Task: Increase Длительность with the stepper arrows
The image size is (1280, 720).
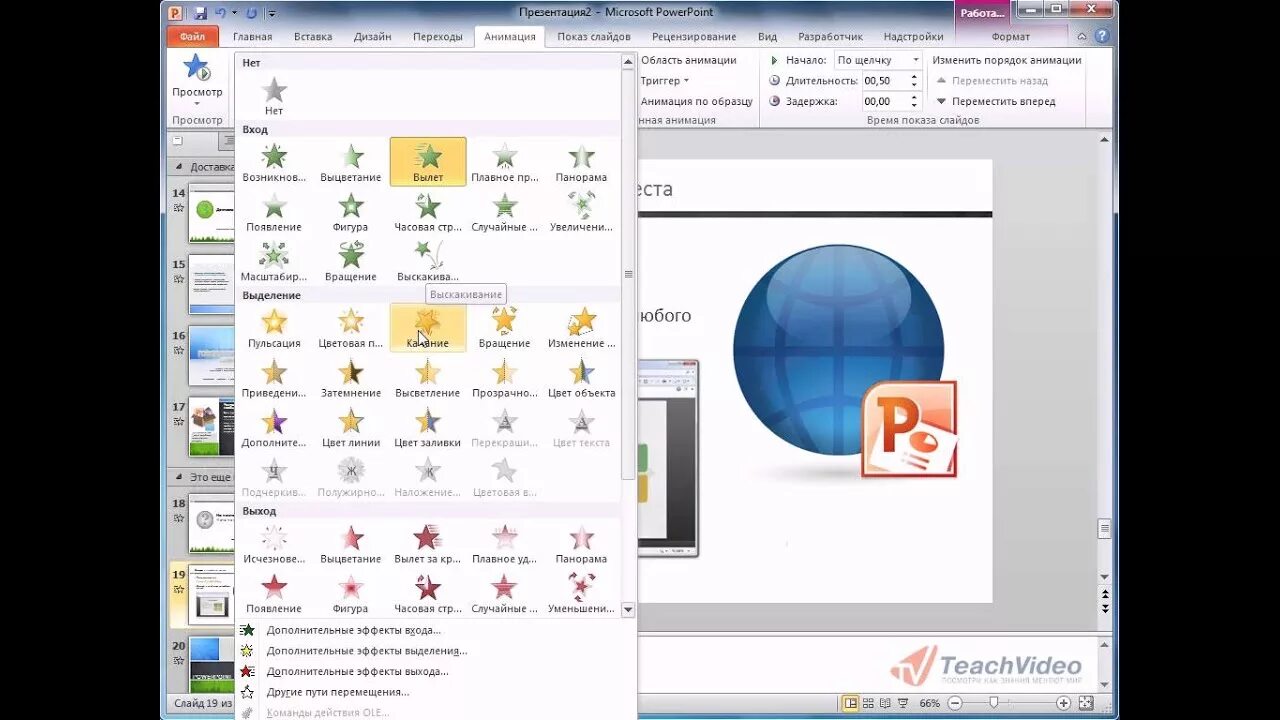Action: coord(914,77)
